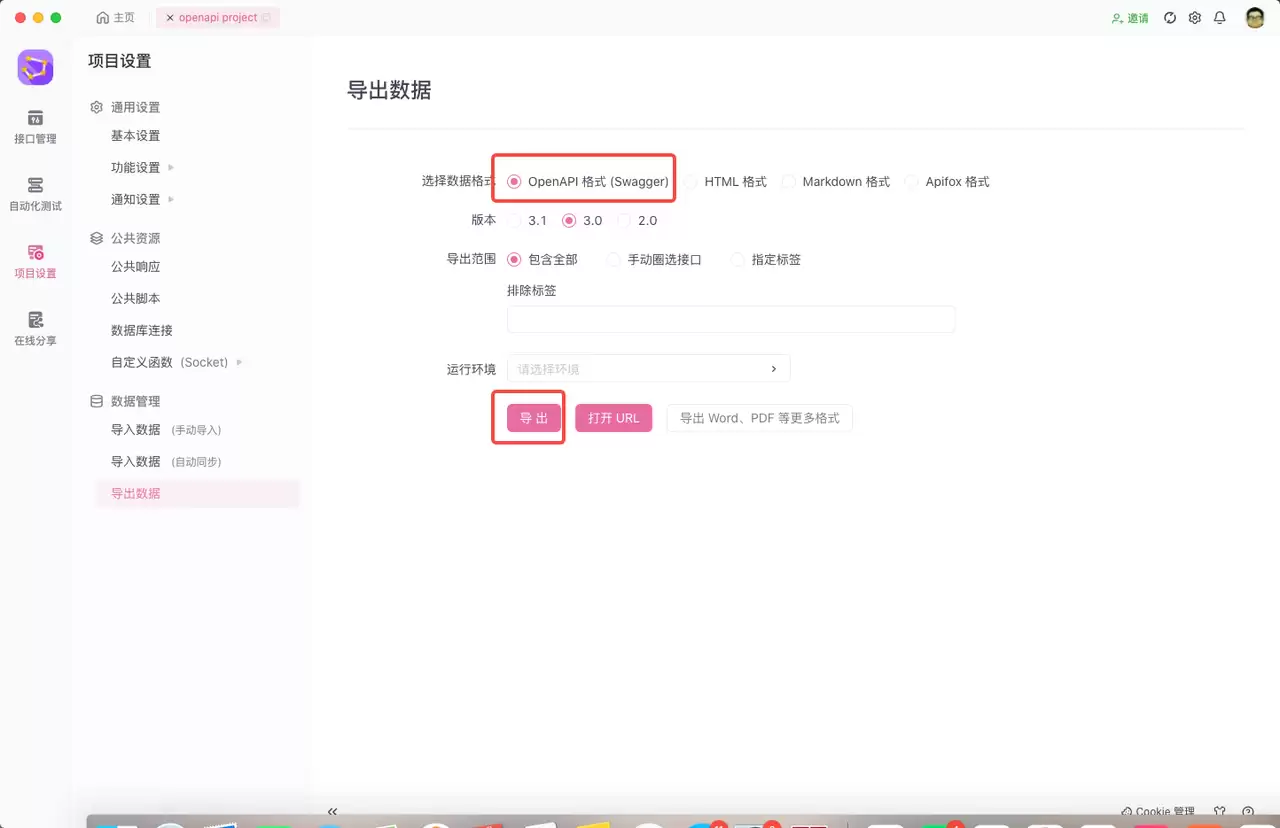The height and width of the screenshot is (828, 1280).
Task: Select HTML 格式 radio option
Action: click(726, 182)
